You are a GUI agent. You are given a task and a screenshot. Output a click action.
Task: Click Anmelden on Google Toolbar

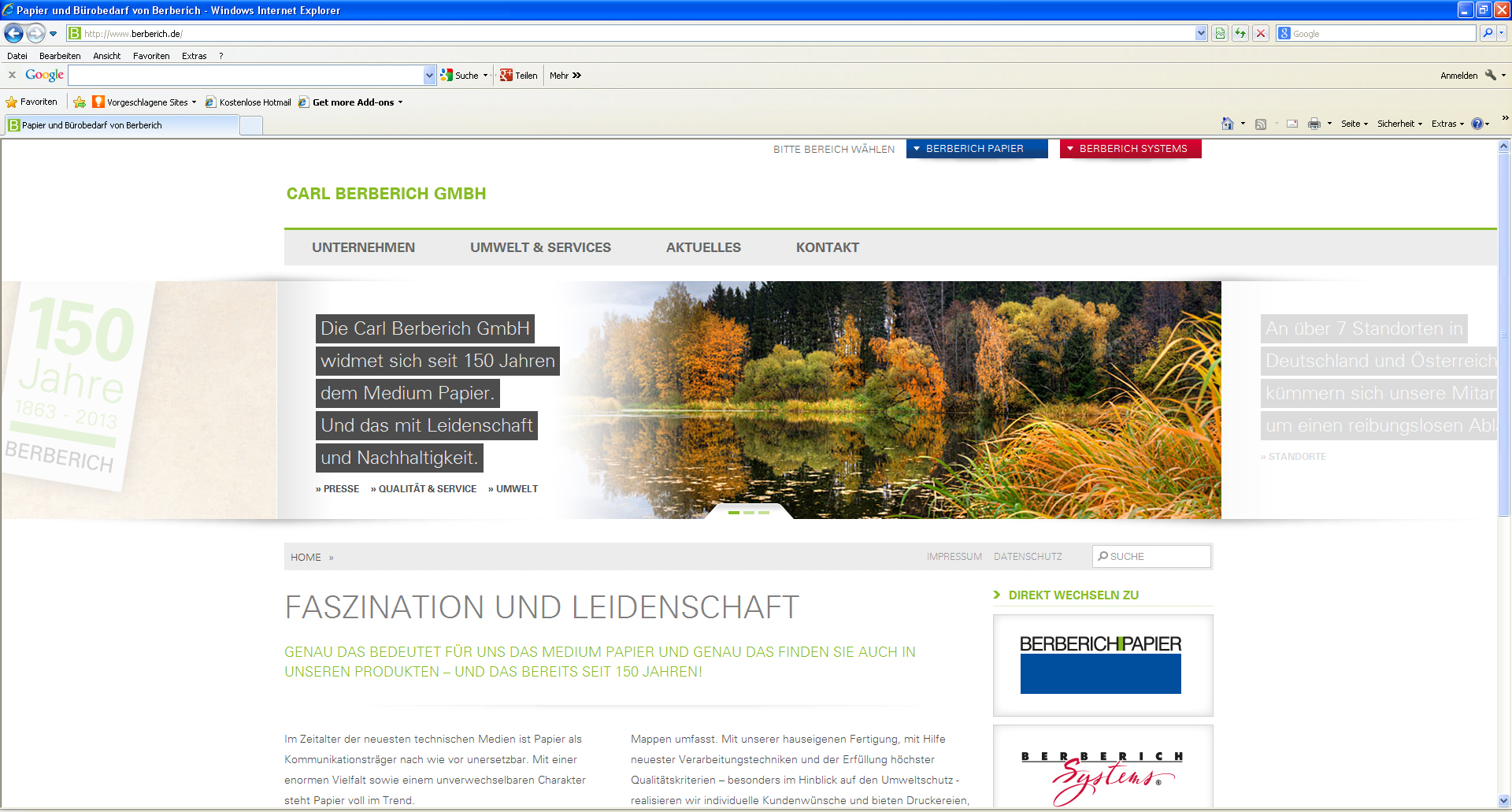click(1458, 76)
